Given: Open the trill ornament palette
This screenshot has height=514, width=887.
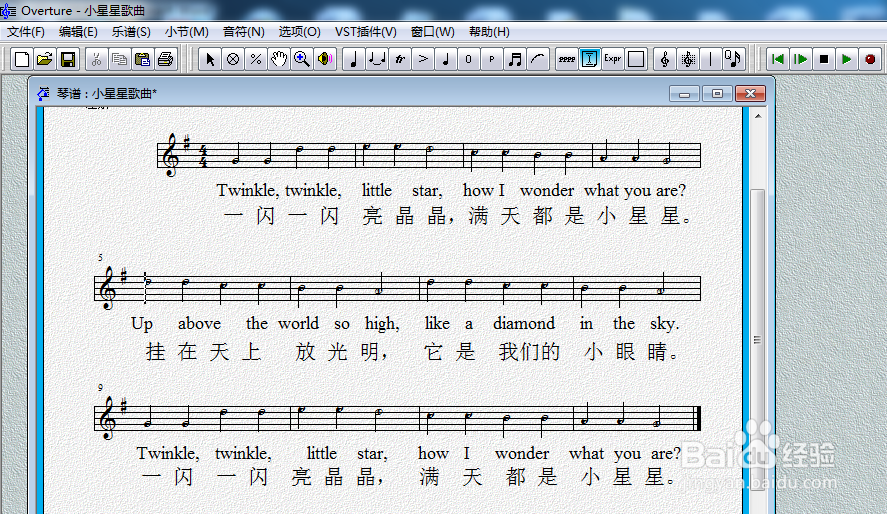Looking at the screenshot, I should (400, 59).
